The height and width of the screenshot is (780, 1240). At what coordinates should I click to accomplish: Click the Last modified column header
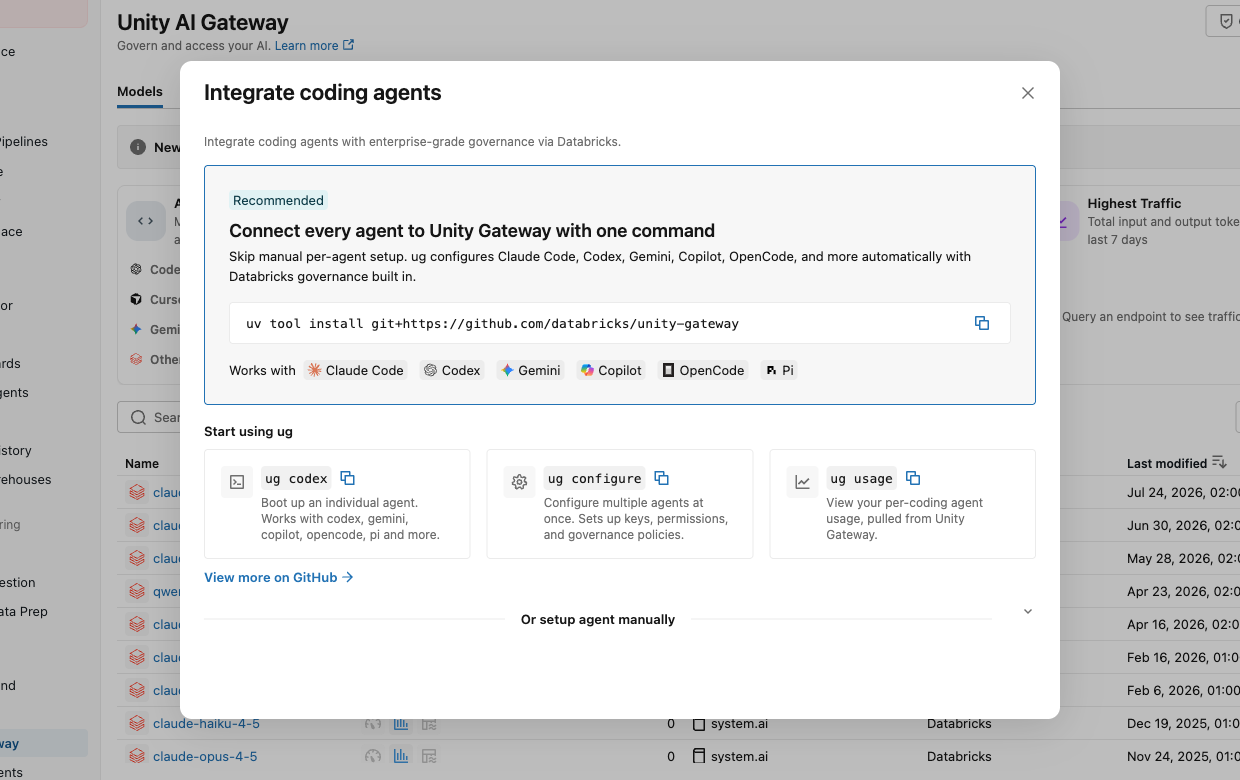[1167, 463]
